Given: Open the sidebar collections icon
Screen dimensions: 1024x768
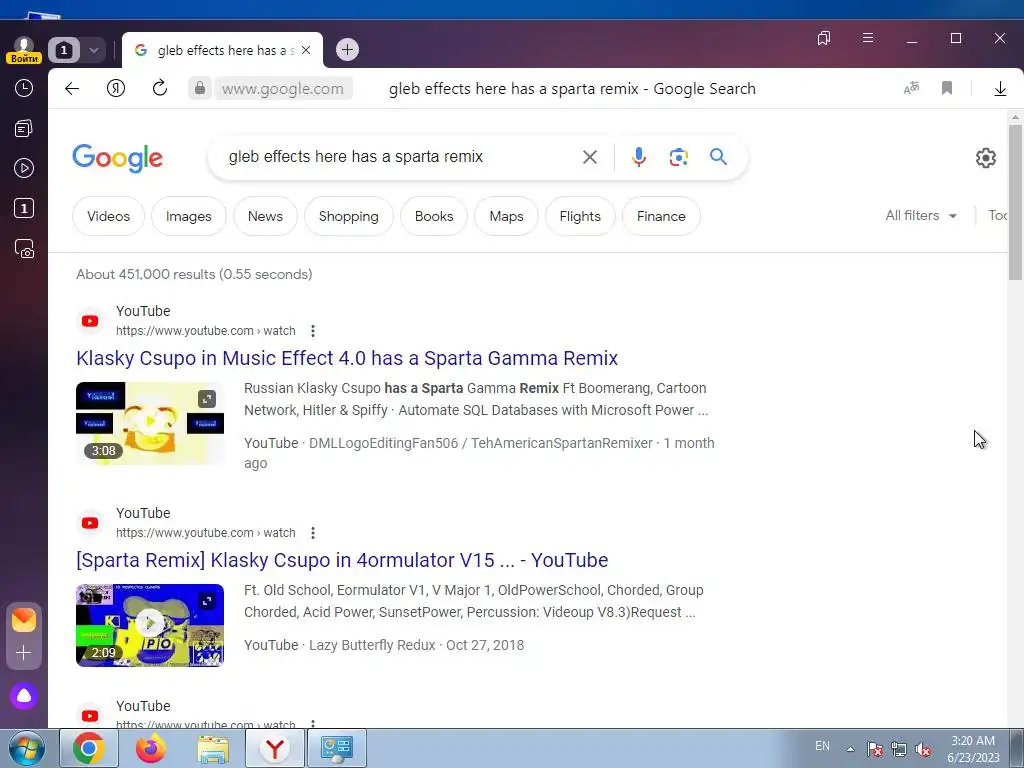Looking at the screenshot, I should [x=24, y=129].
